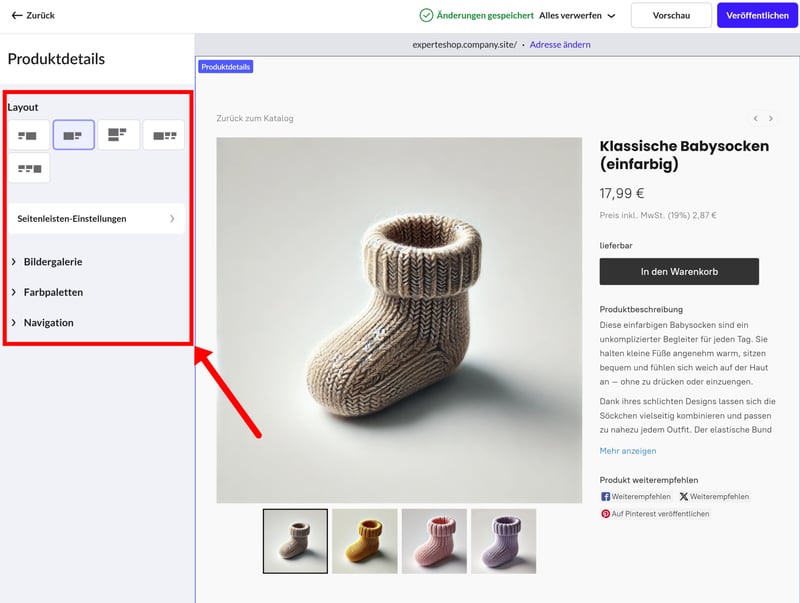Select the fourth layout option icon
The width and height of the screenshot is (800, 603).
tap(163, 135)
